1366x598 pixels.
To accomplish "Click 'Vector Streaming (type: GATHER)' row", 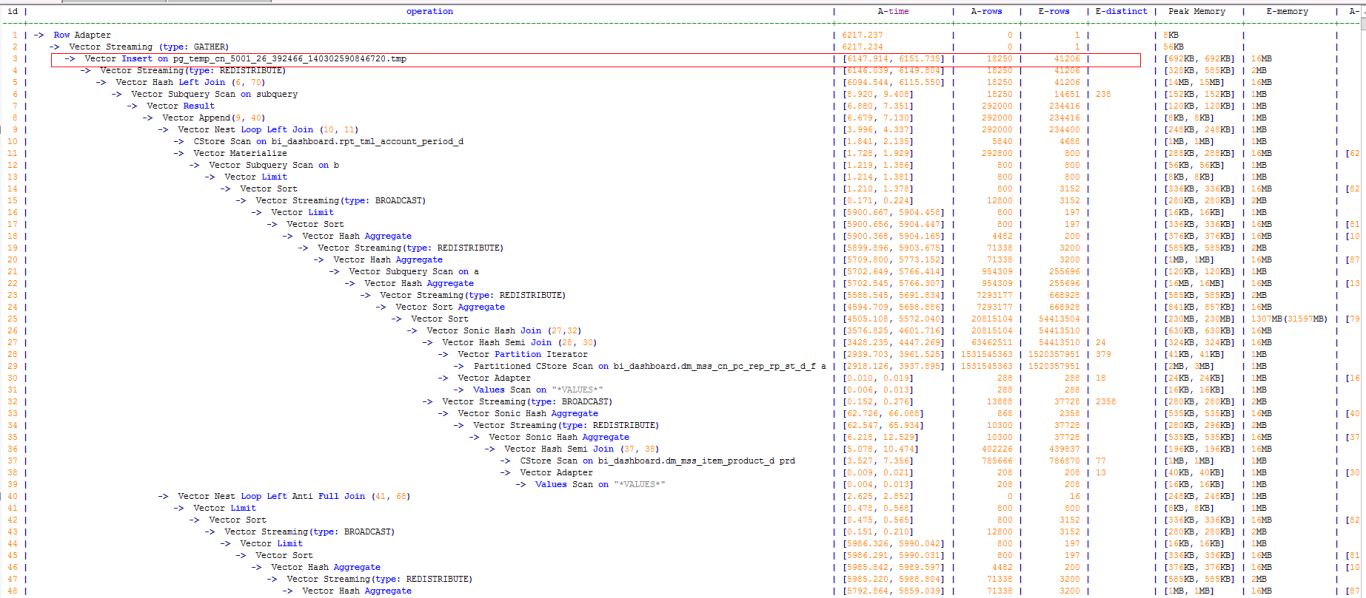I will (x=148, y=47).
